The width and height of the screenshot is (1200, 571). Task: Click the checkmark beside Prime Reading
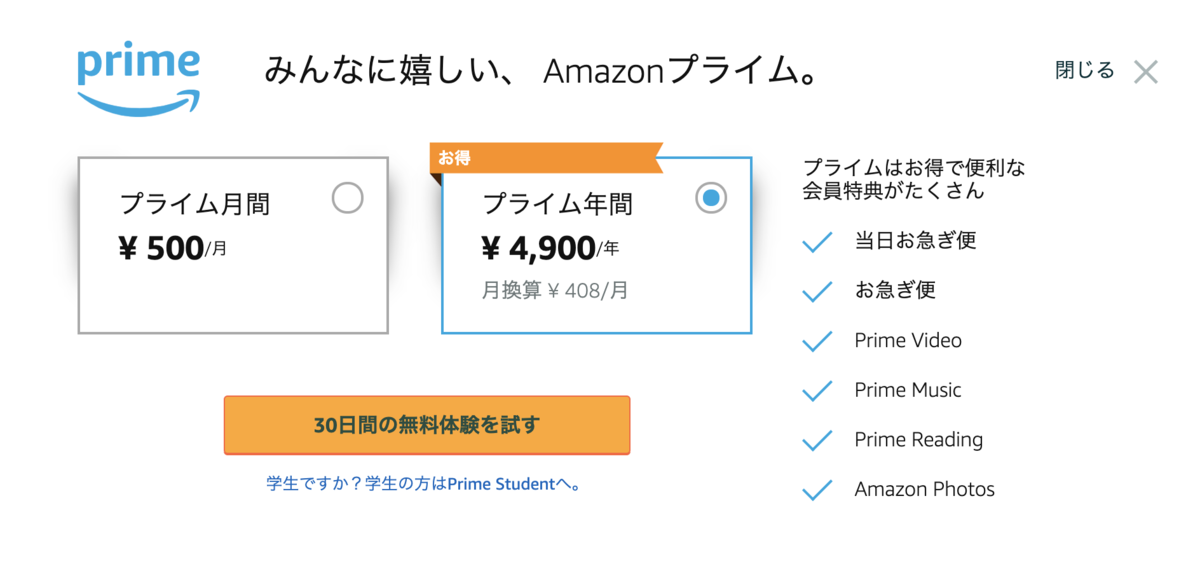tap(818, 440)
